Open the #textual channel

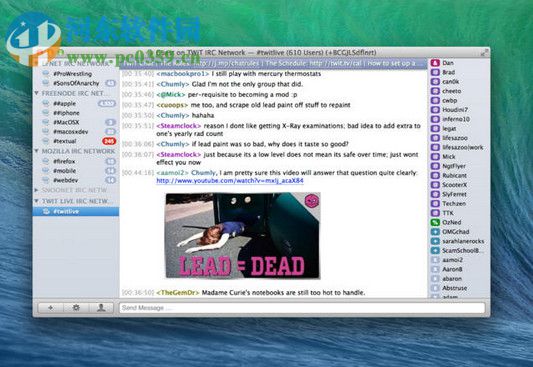point(65,141)
